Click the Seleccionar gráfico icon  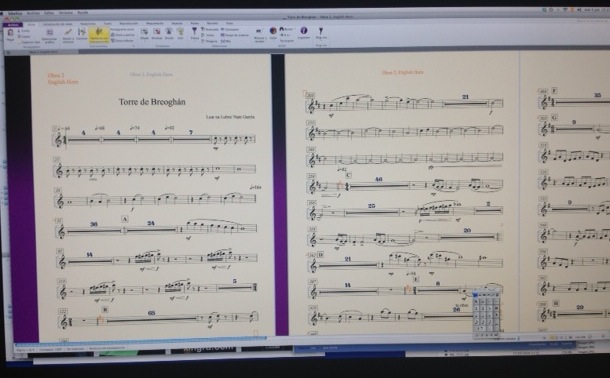pos(49,34)
